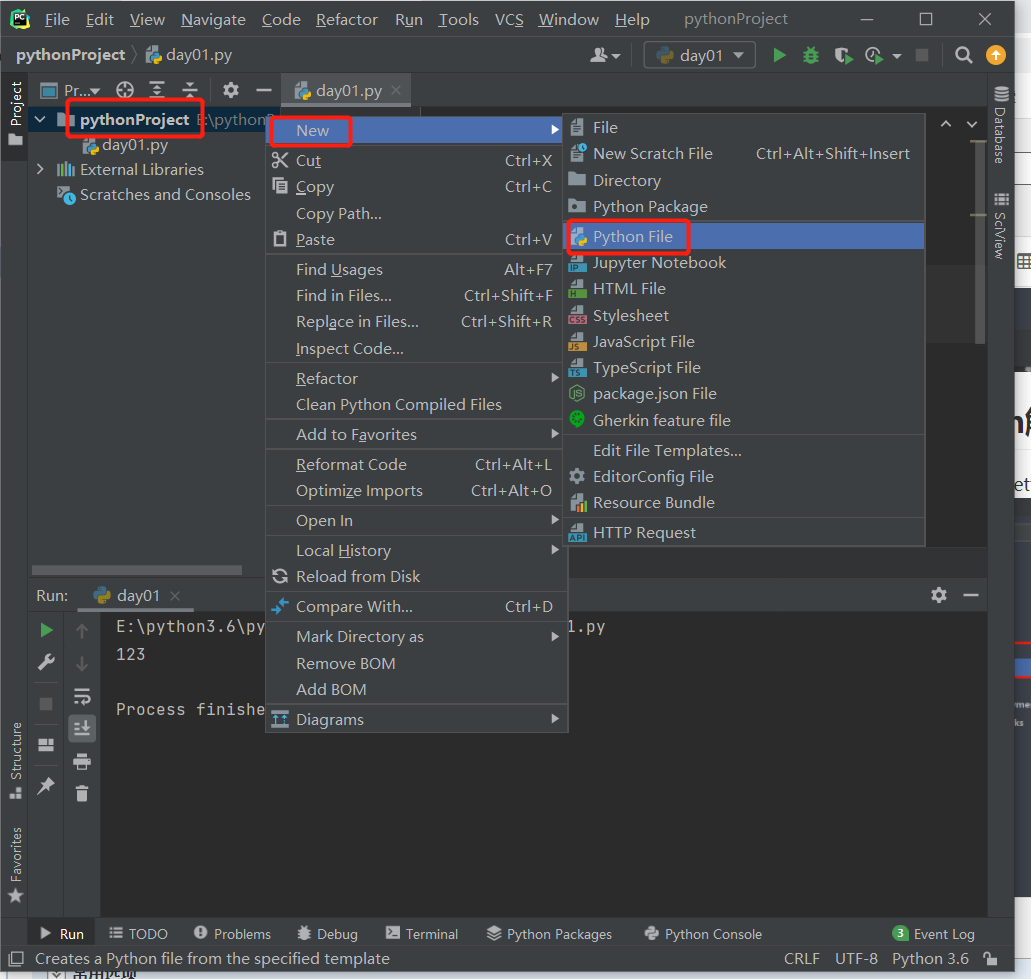Toggle scroll to end in Run console
Viewport: 1031px width, 979px height.
tap(82, 728)
